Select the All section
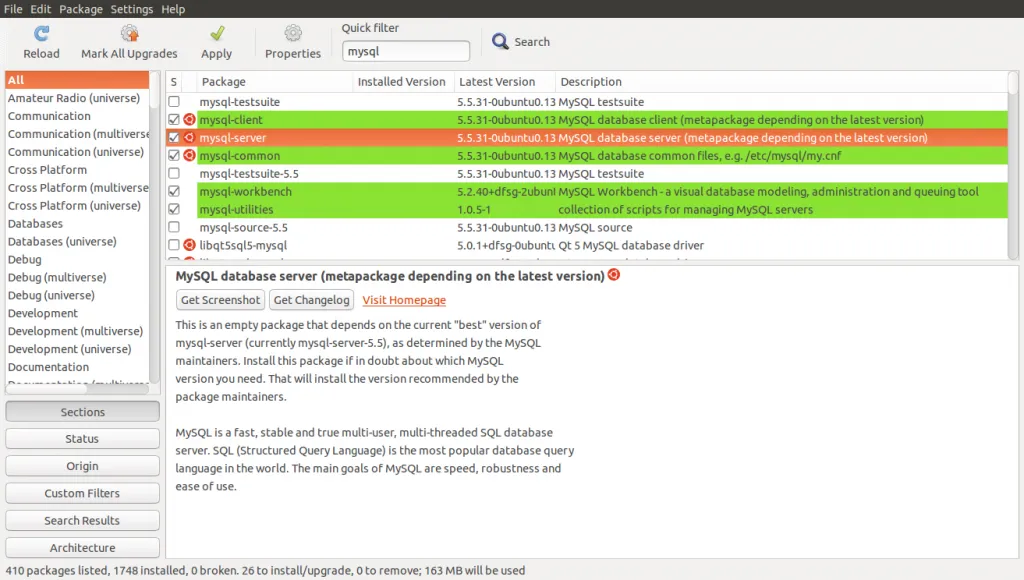 click(78, 80)
